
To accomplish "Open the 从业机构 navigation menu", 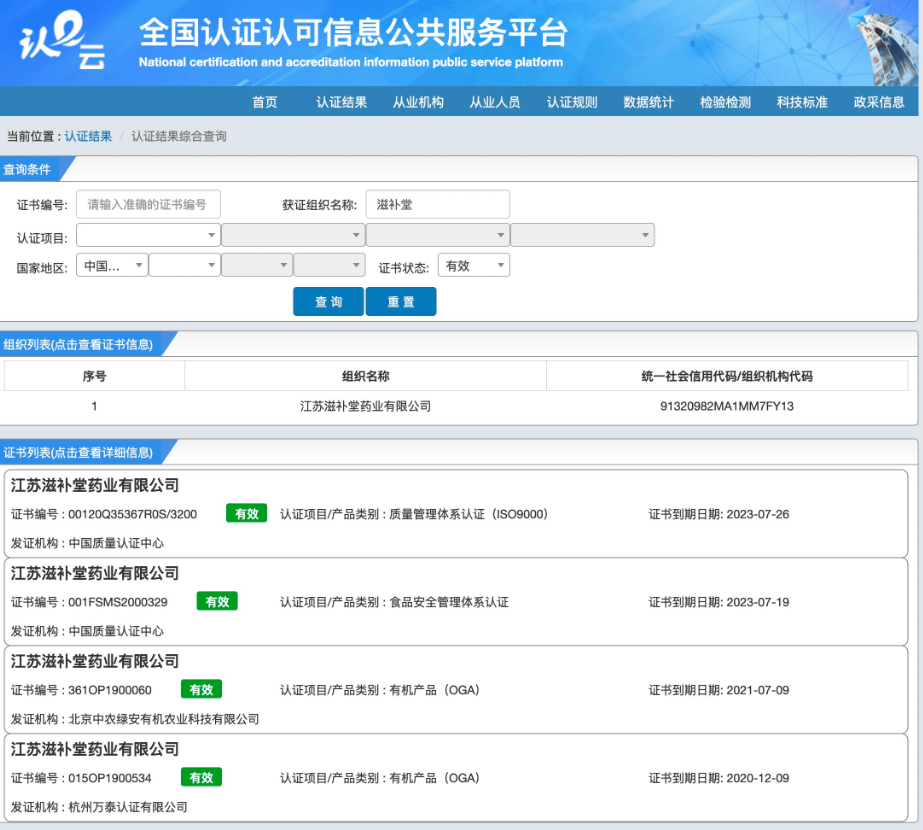I will 418,102.
